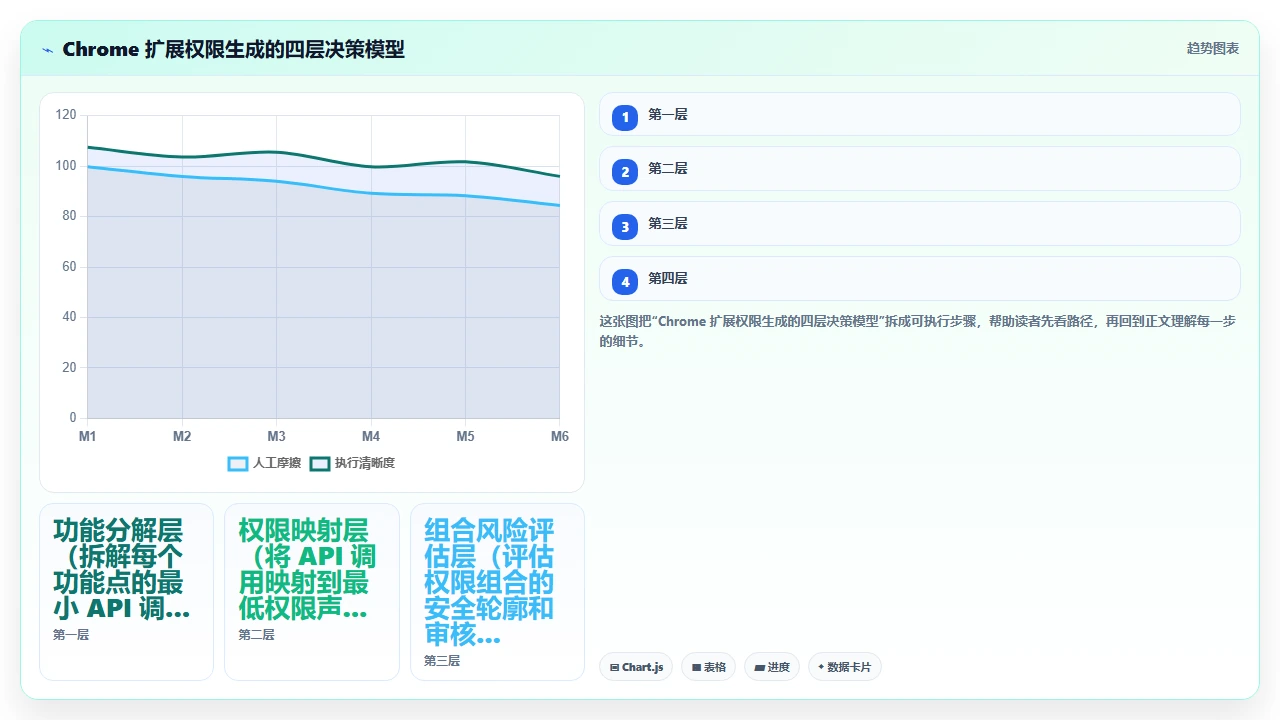Click the 80 y-axis value
This screenshot has width=1280, height=720.
[69, 216]
